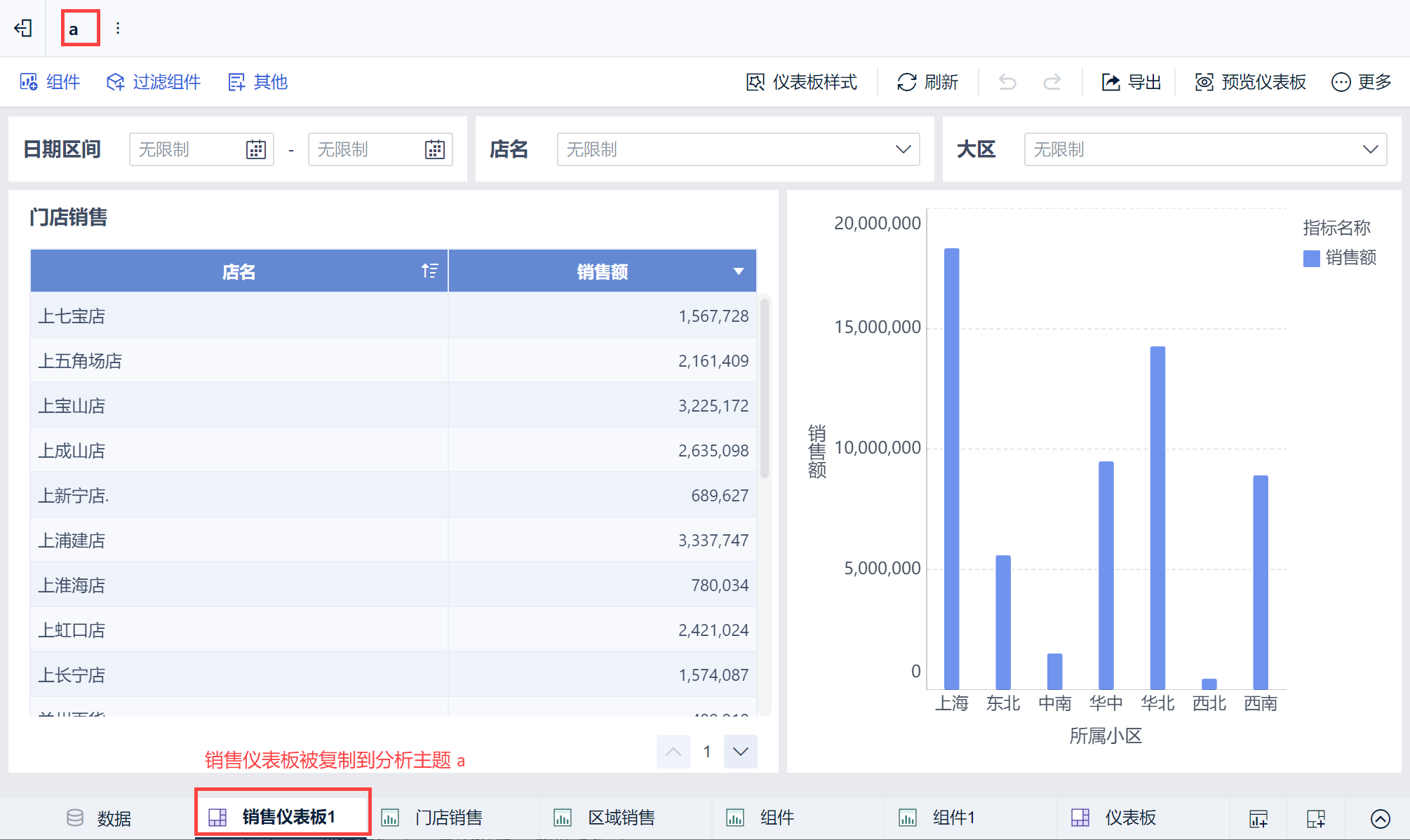Screen dimensions: 1410x840
Task: Expand the 店名 filter dropdown
Action: [903, 149]
